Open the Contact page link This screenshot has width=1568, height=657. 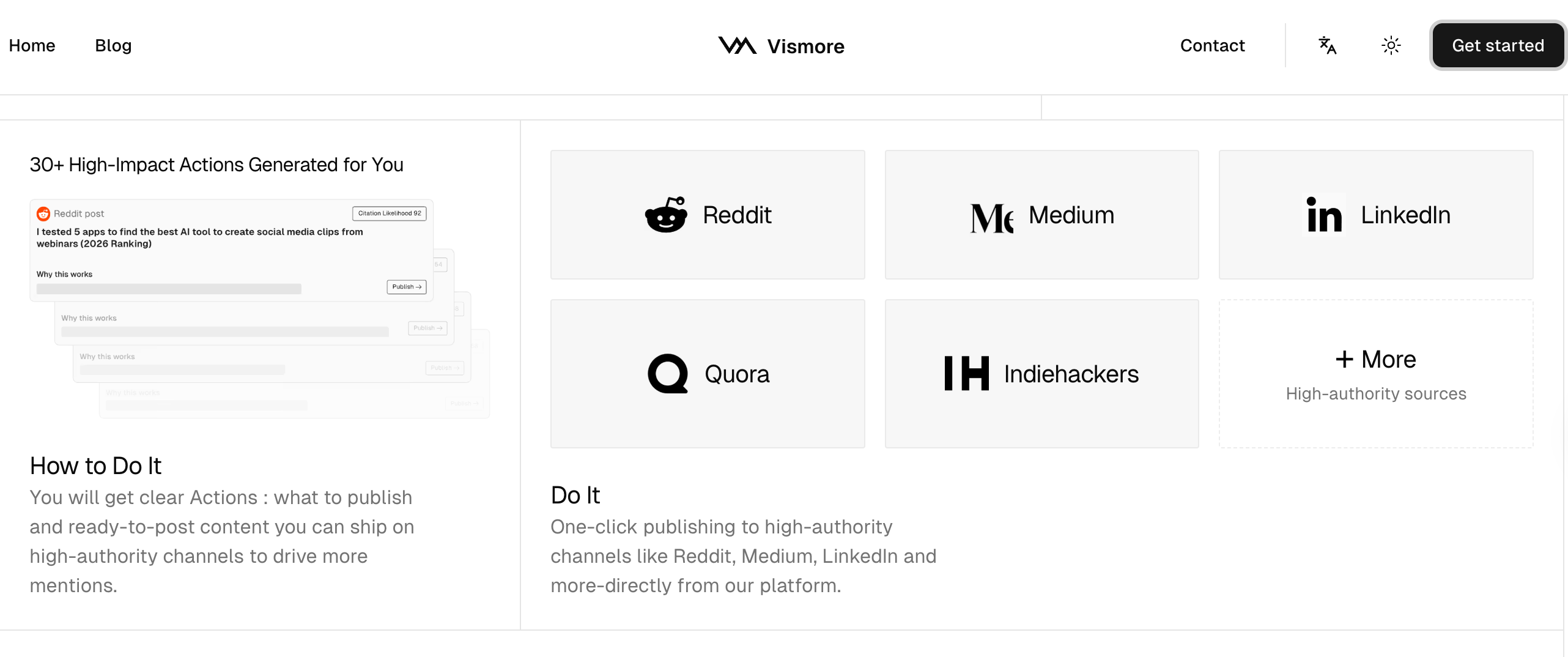[x=1212, y=46]
